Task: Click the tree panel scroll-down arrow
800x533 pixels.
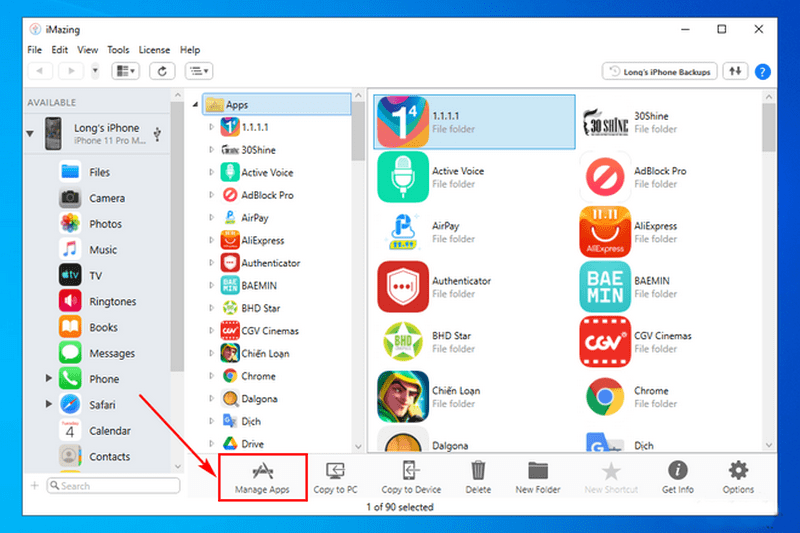Action: coord(358,446)
